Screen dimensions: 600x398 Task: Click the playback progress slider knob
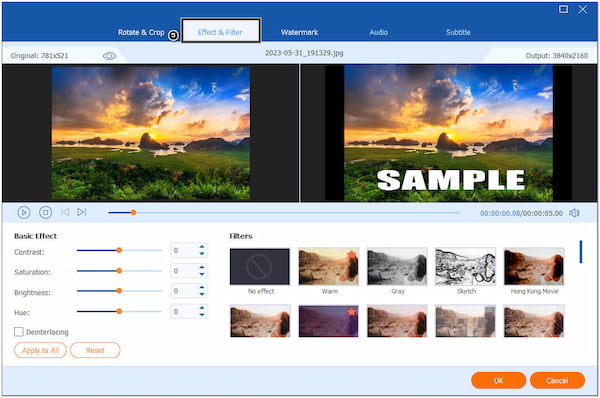coord(133,212)
